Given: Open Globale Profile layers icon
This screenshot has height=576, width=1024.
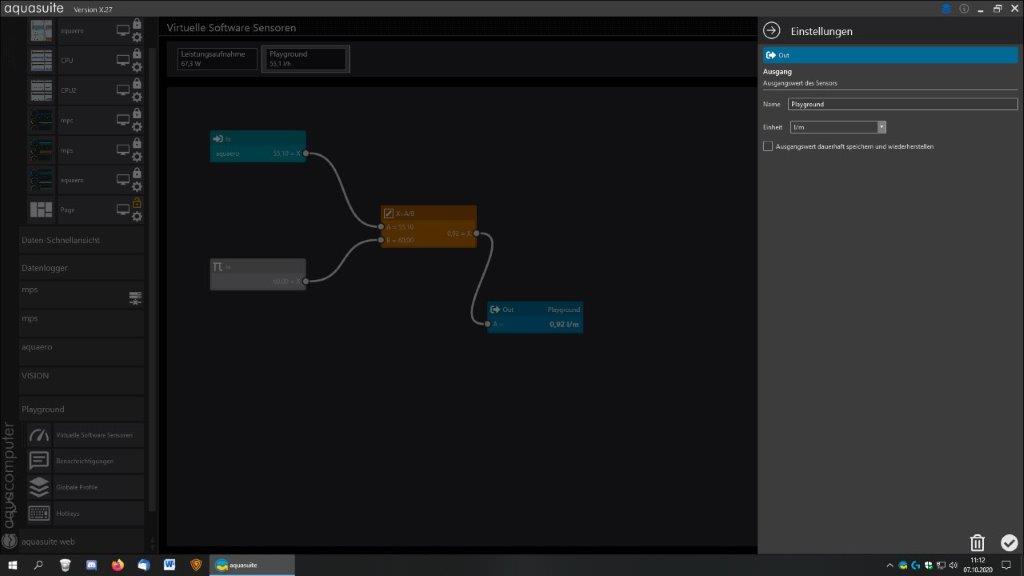Looking at the screenshot, I should 39,487.
